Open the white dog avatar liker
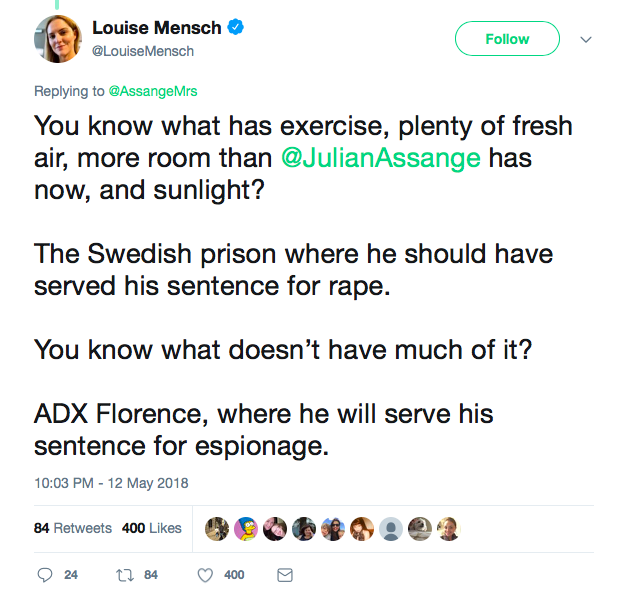 point(420,529)
